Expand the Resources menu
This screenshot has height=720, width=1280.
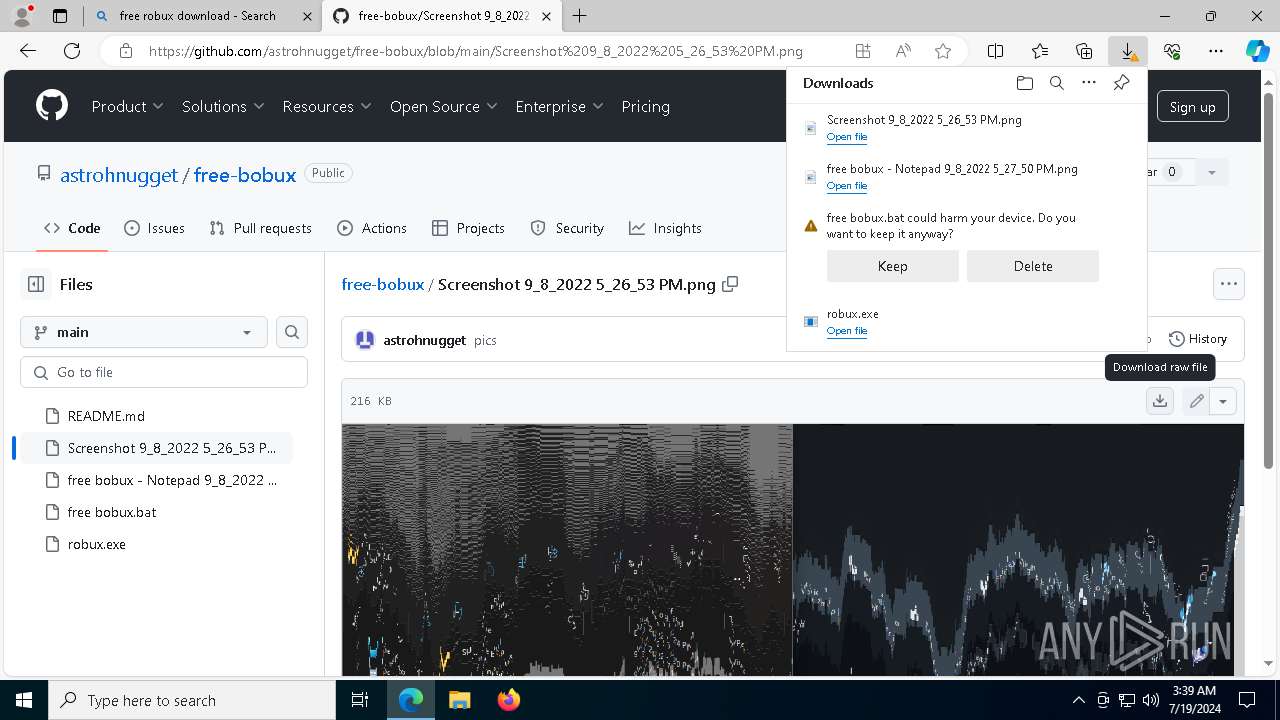pos(327,106)
